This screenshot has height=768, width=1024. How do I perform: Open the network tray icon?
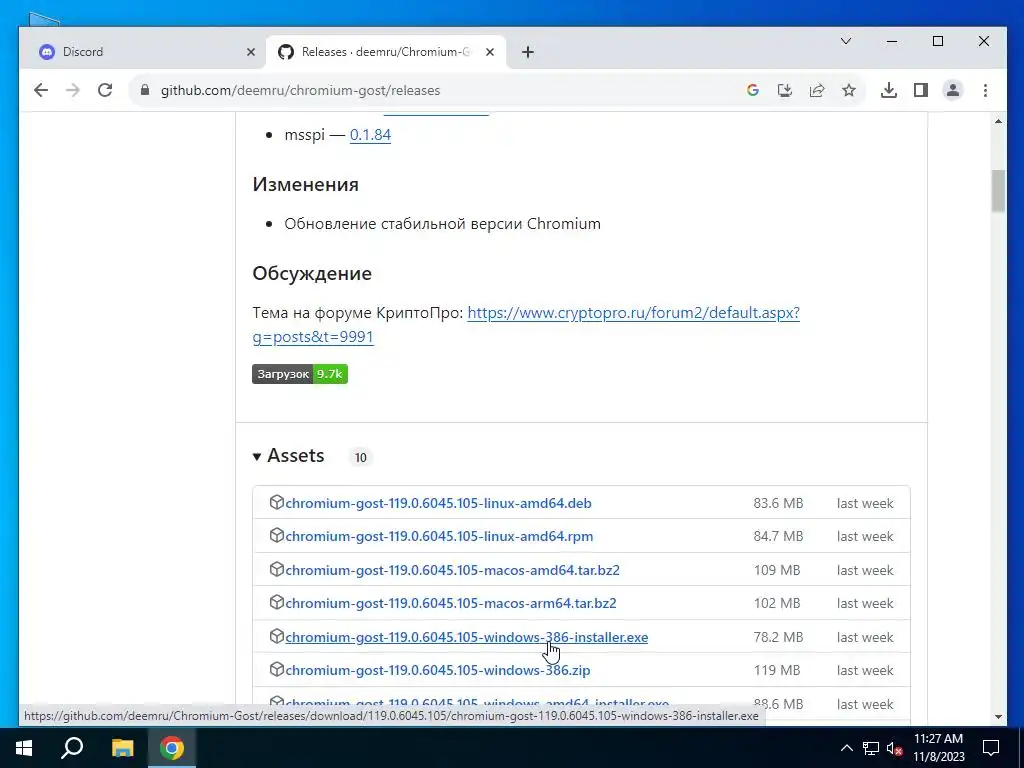coord(871,748)
